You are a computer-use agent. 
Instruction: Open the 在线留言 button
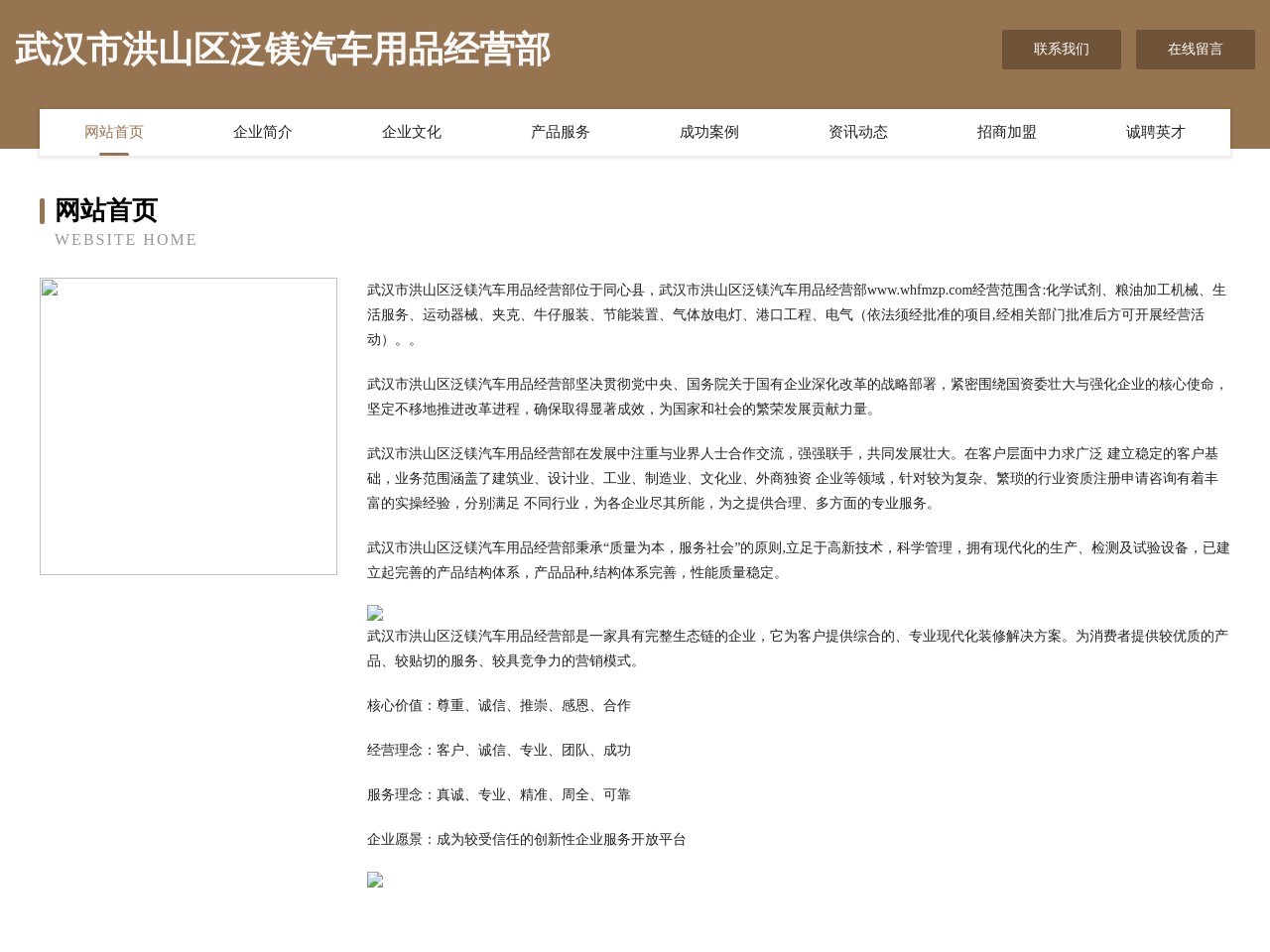pyautogui.click(x=1195, y=50)
